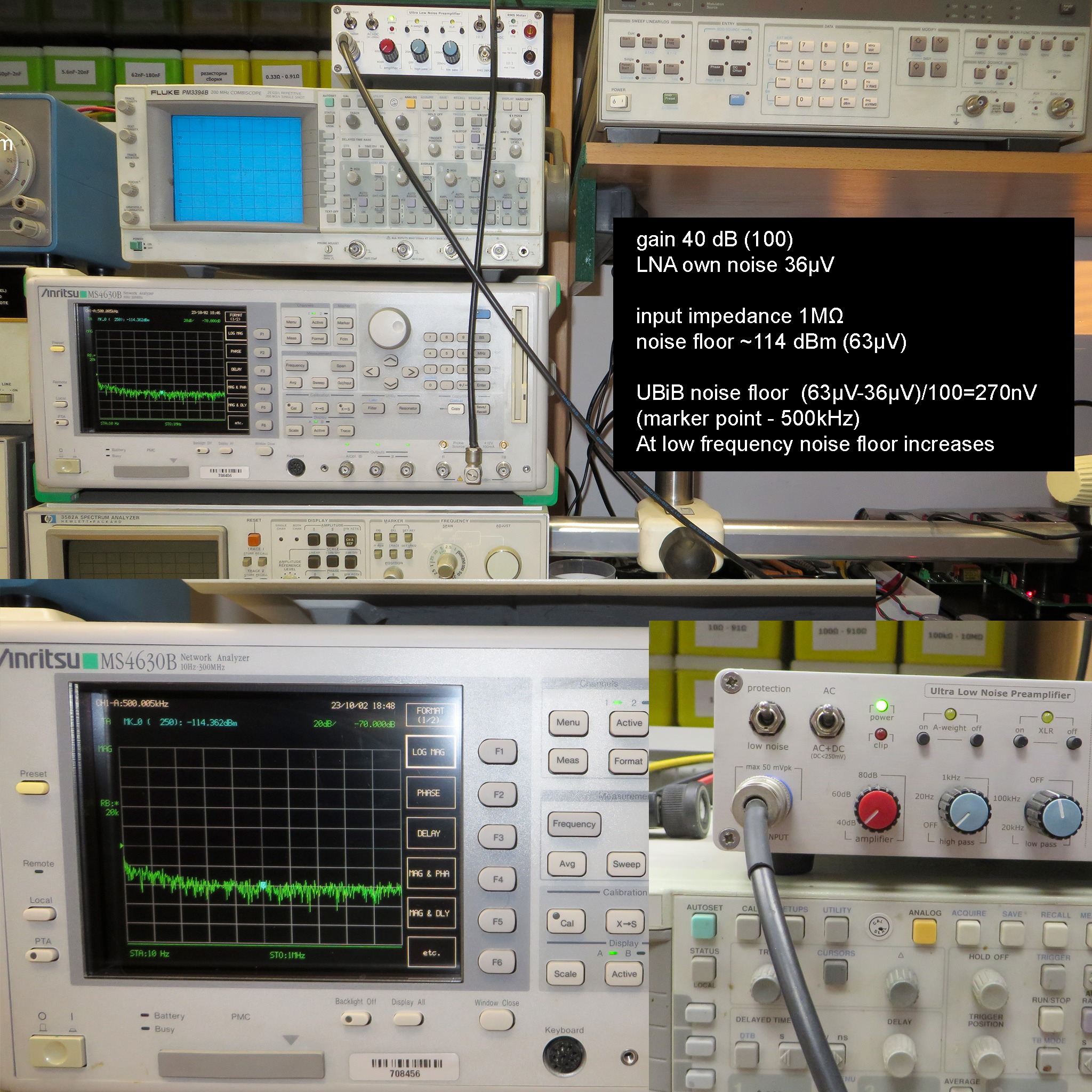
Task: Flip the protection / low noise toggle switch
Action: [766, 718]
